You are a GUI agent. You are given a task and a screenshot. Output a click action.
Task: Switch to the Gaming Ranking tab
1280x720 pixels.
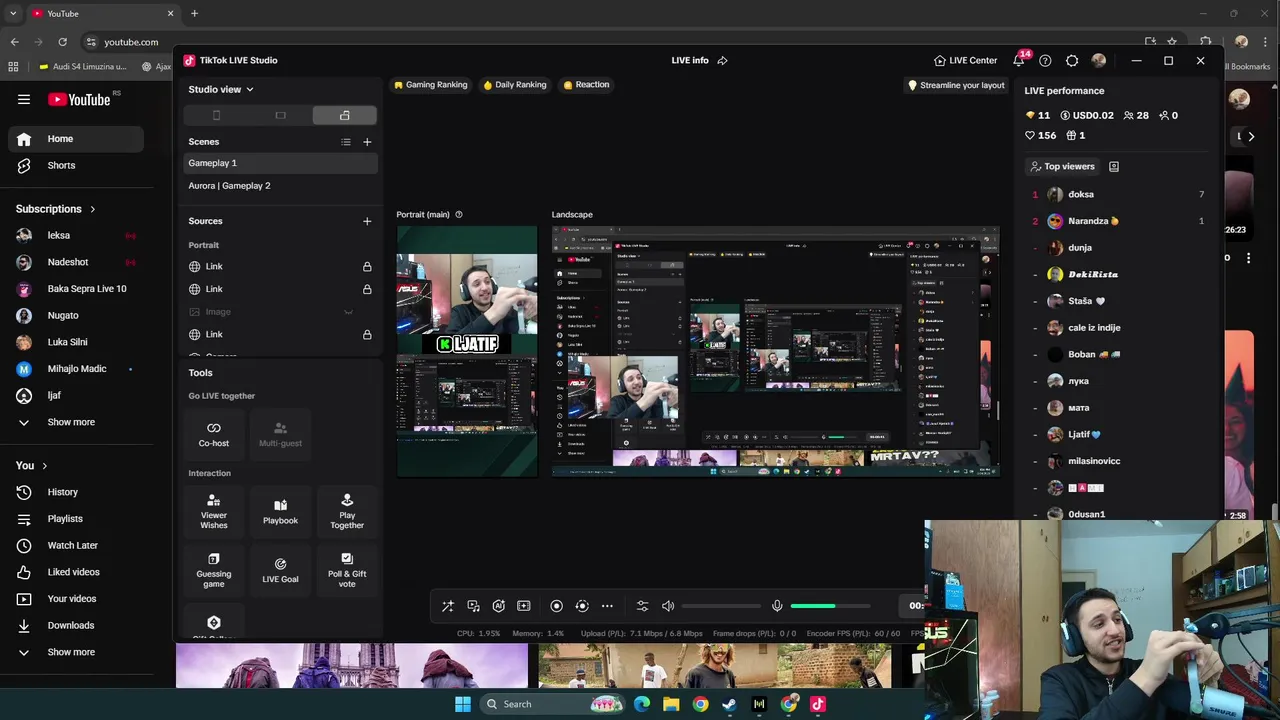[431, 85]
